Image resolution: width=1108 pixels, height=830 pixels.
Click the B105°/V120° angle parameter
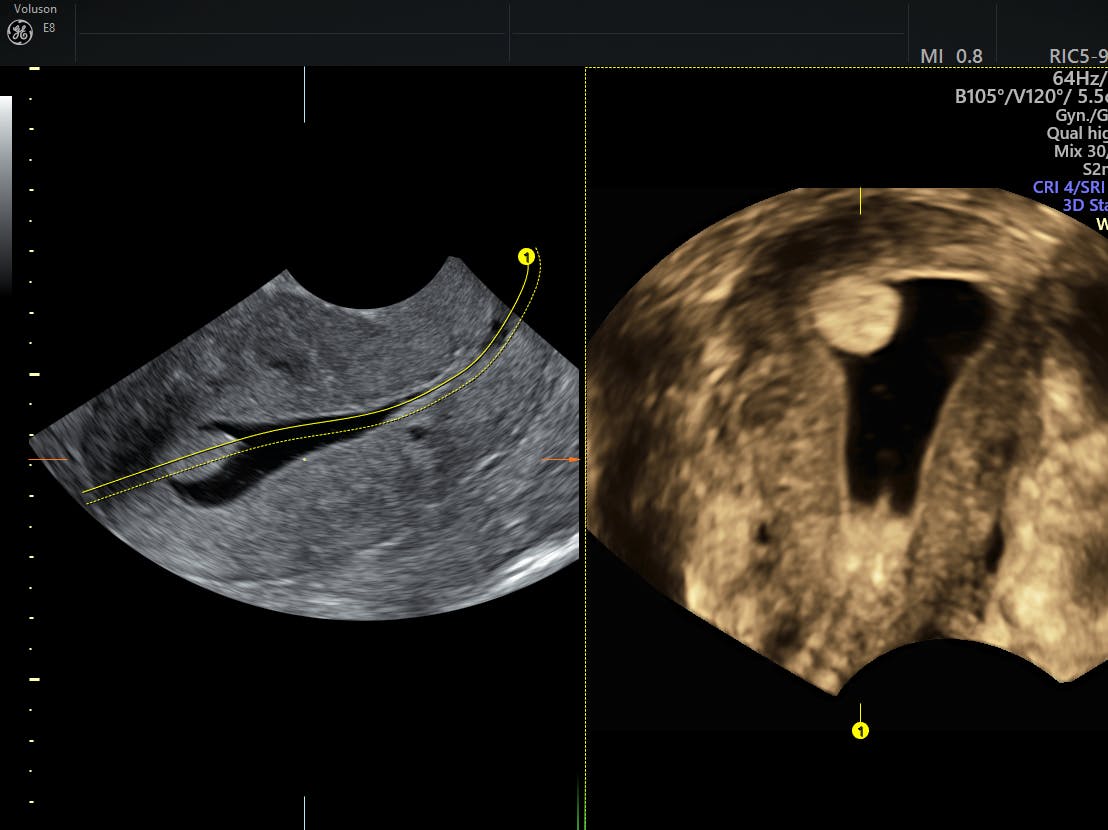click(1030, 97)
